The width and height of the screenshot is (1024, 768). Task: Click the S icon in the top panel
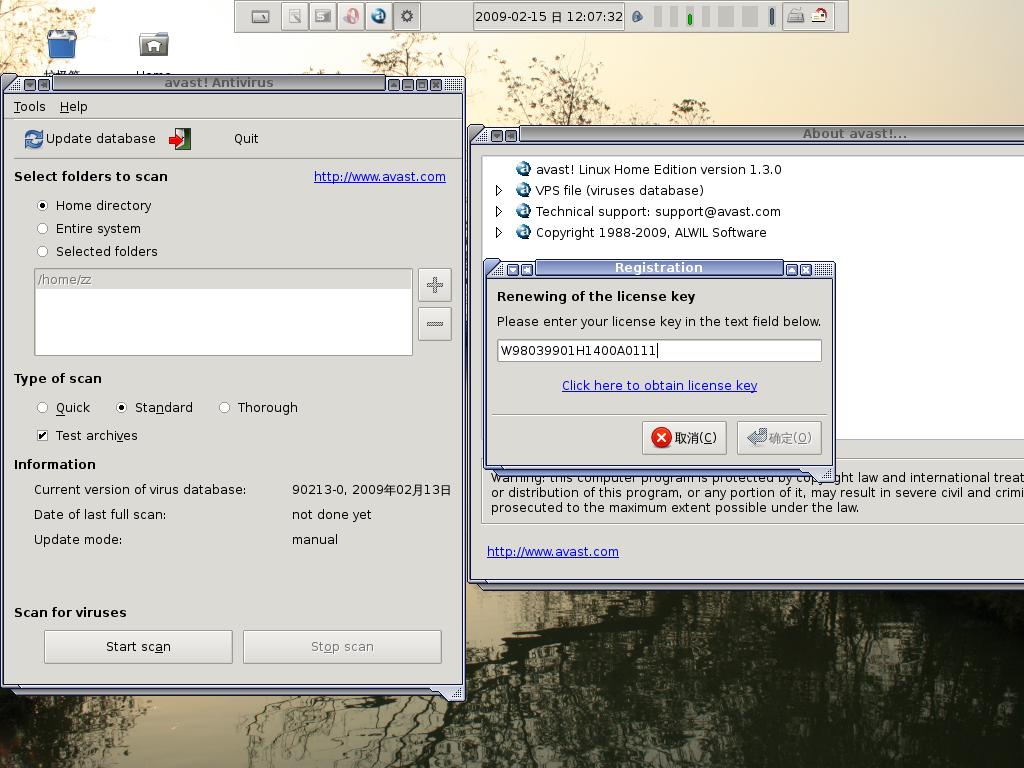pyautogui.click(x=323, y=16)
